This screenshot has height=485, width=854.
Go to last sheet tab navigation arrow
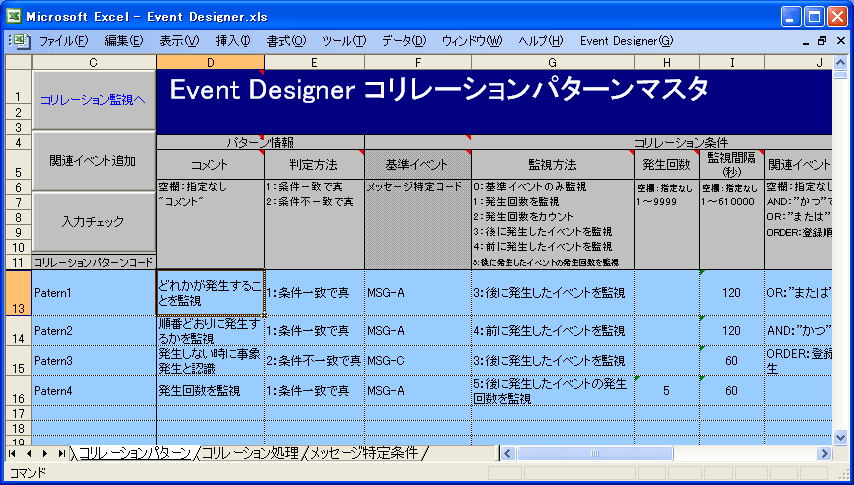tap(62, 453)
